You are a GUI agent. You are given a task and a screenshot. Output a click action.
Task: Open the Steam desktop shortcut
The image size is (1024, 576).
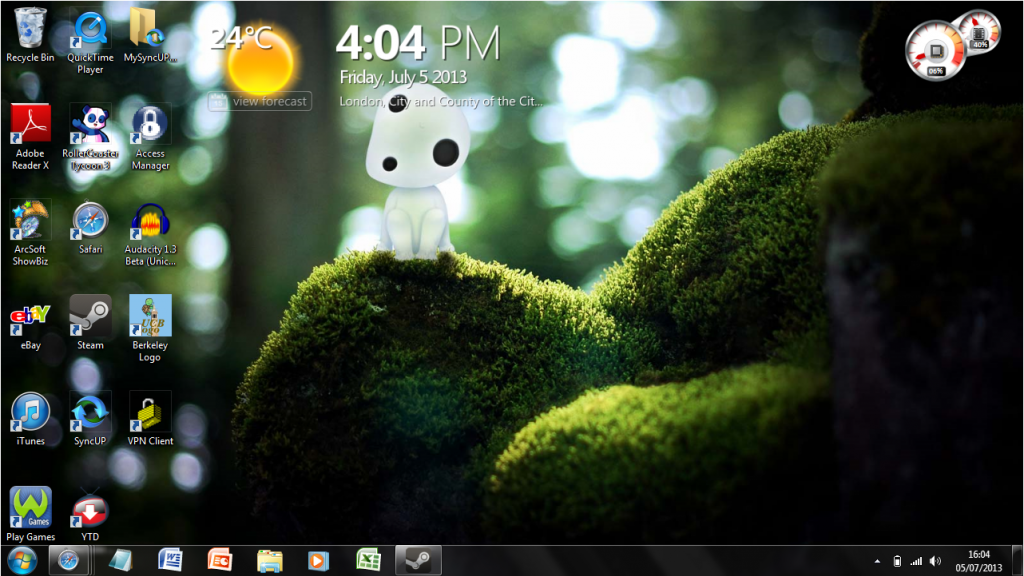click(90, 315)
